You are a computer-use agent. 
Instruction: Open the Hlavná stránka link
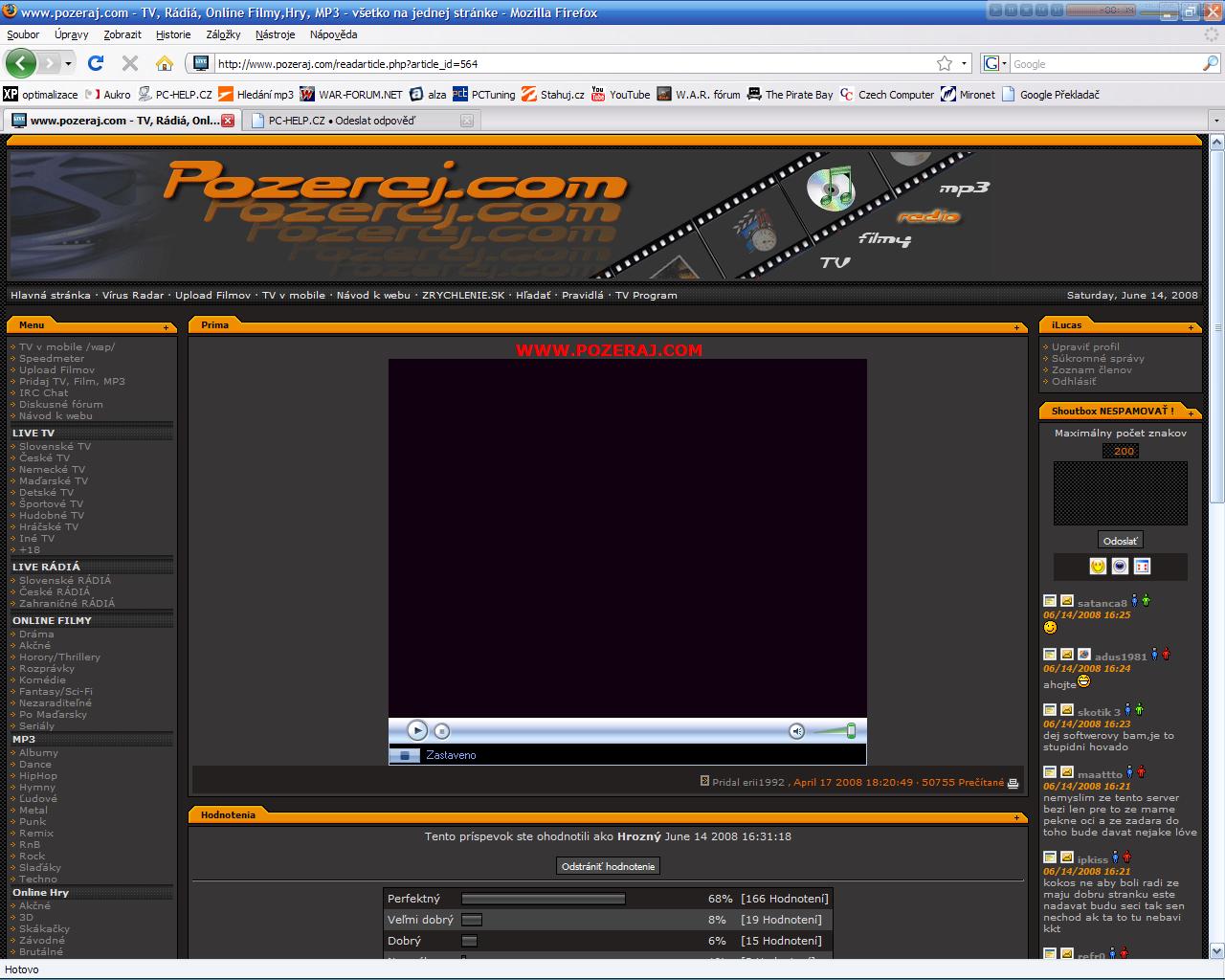coord(51,295)
